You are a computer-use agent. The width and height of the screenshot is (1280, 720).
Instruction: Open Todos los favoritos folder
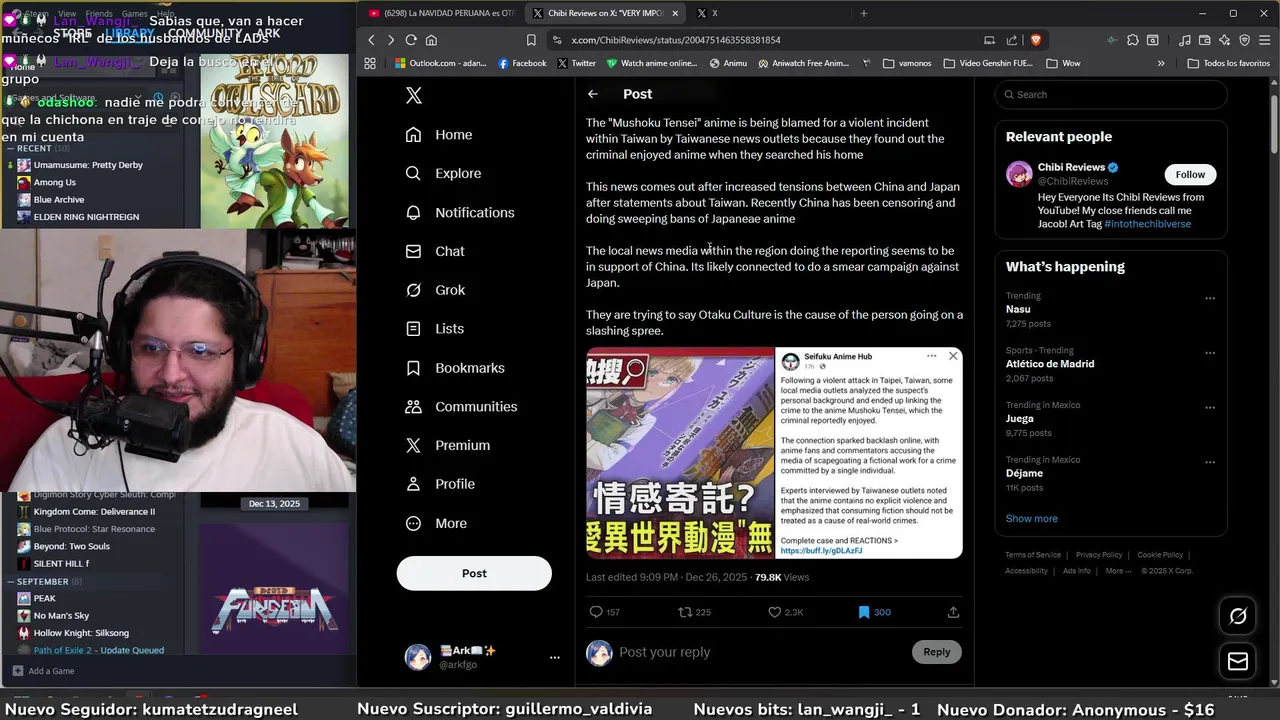(x=1229, y=63)
